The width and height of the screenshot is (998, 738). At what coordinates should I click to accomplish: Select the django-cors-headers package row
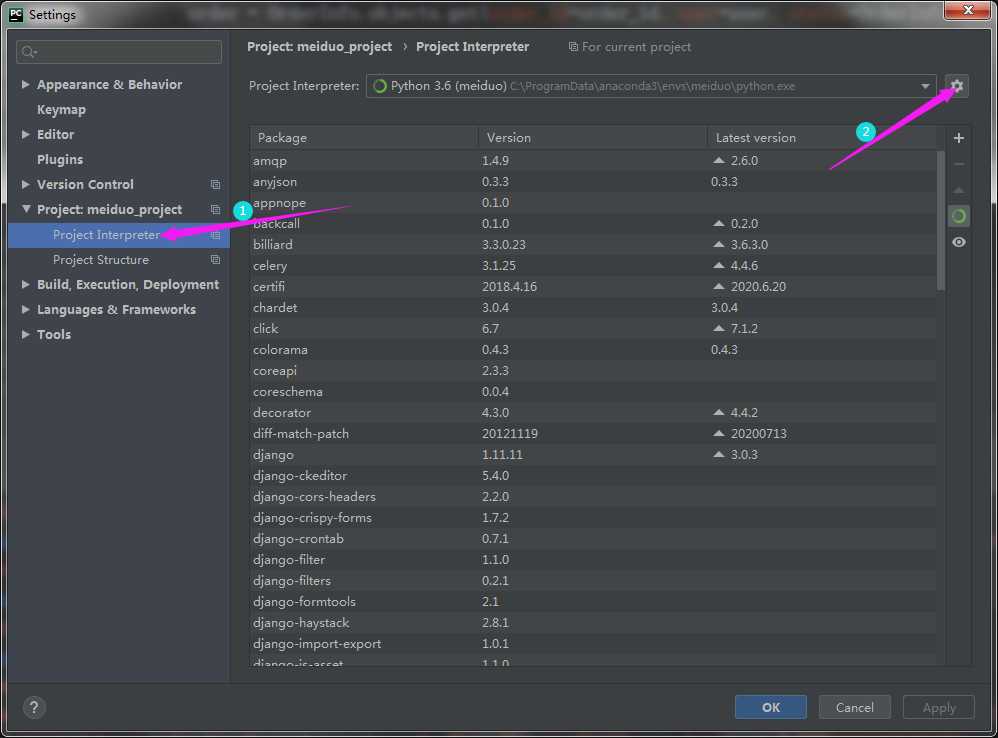(x=593, y=496)
